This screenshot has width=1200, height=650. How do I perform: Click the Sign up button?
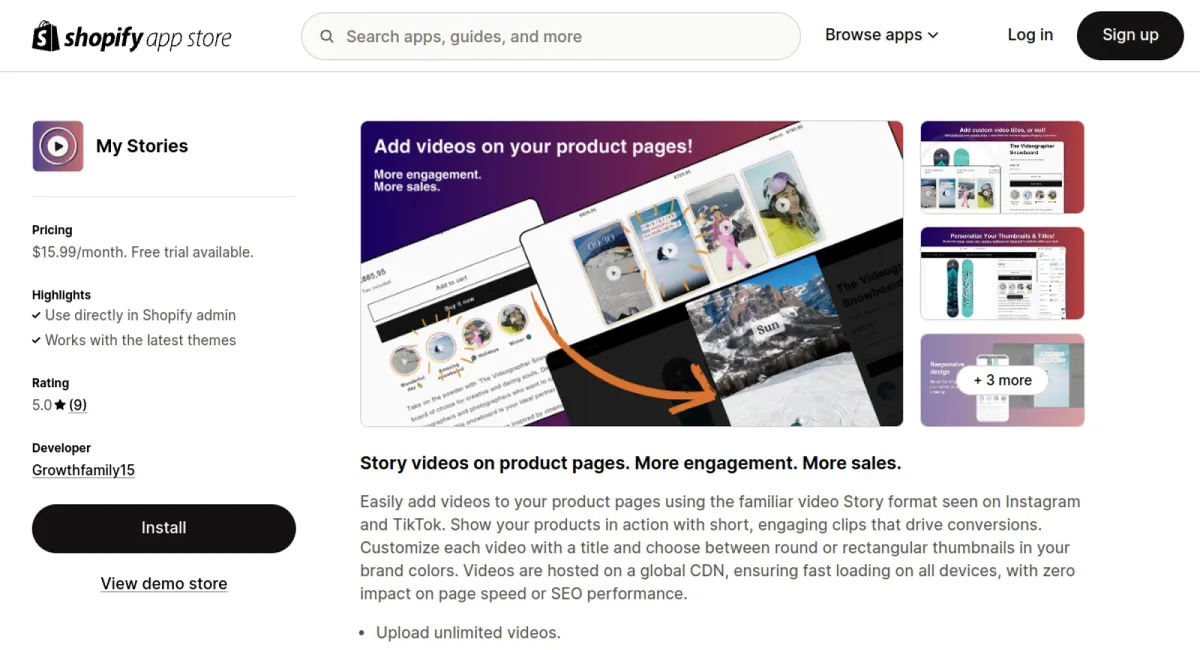point(1130,35)
